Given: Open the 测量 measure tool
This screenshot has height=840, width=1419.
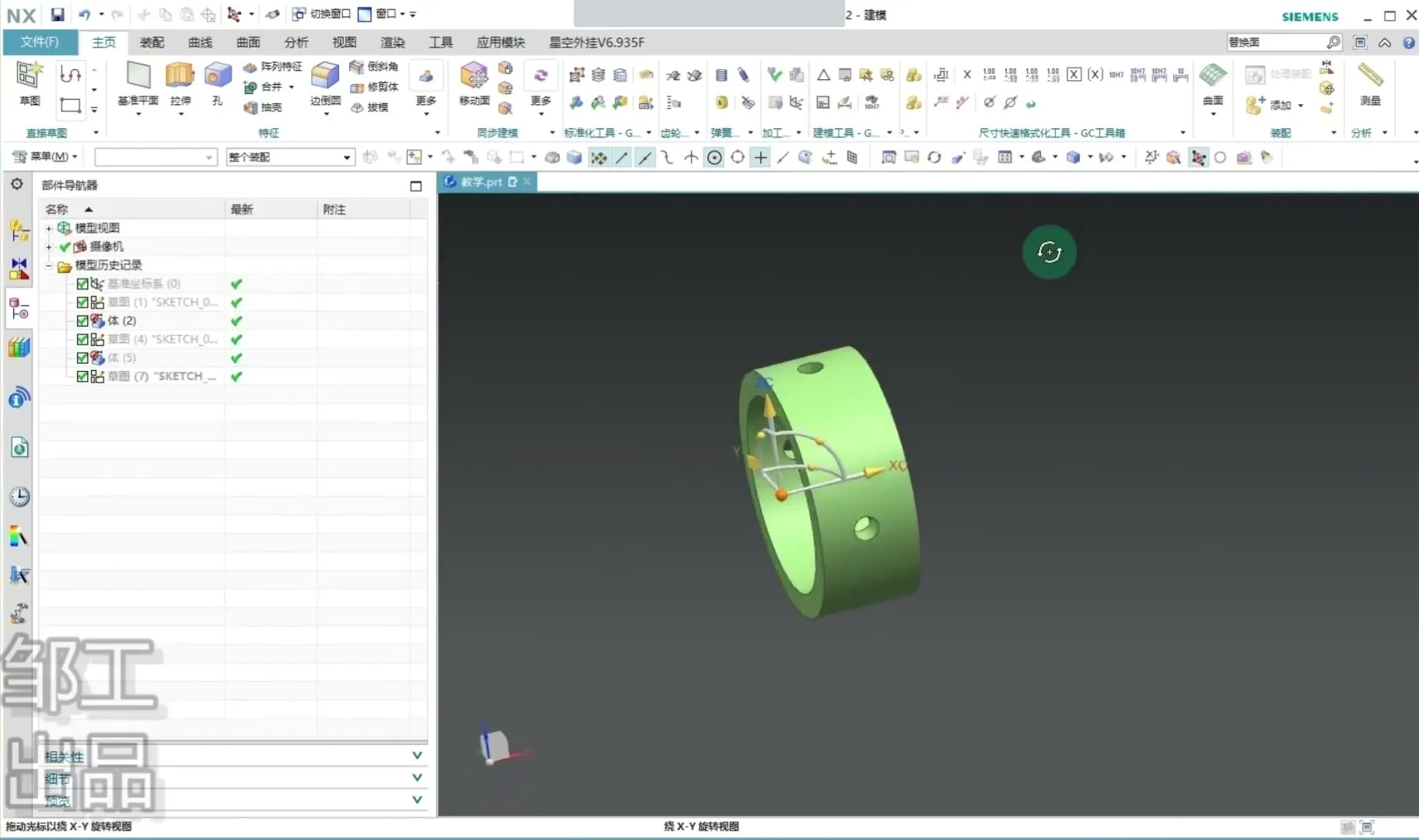Looking at the screenshot, I should (x=1370, y=76).
